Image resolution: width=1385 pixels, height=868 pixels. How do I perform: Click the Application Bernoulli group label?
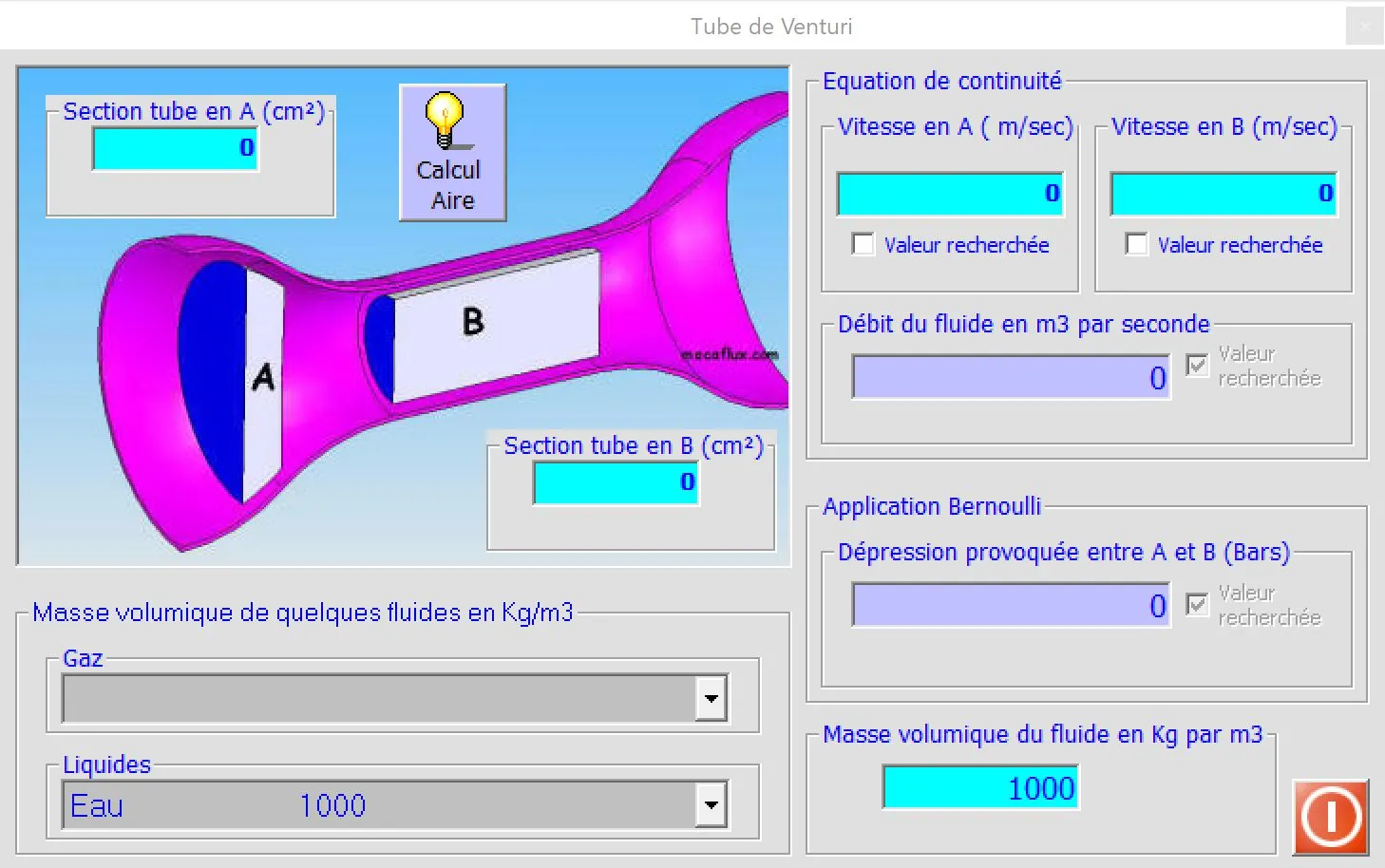pyautogui.click(x=930, y=506)
